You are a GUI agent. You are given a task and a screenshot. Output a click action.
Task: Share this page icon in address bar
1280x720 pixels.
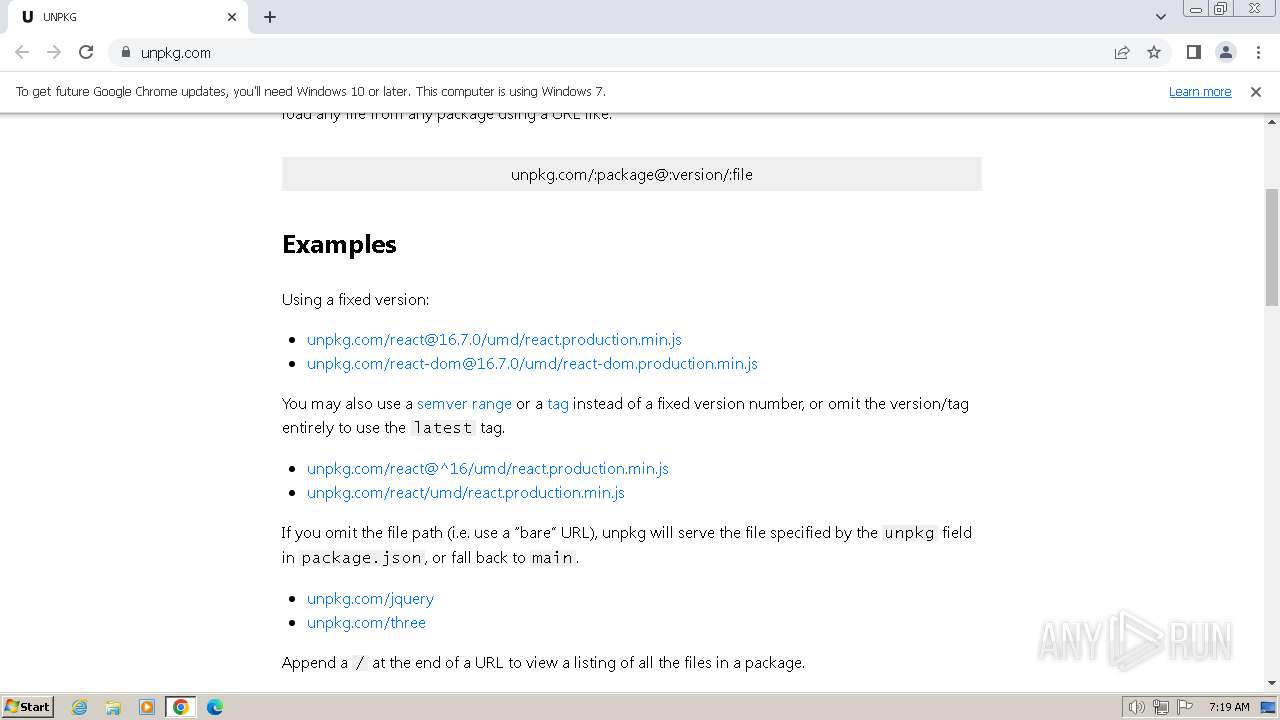[1122, 52]
